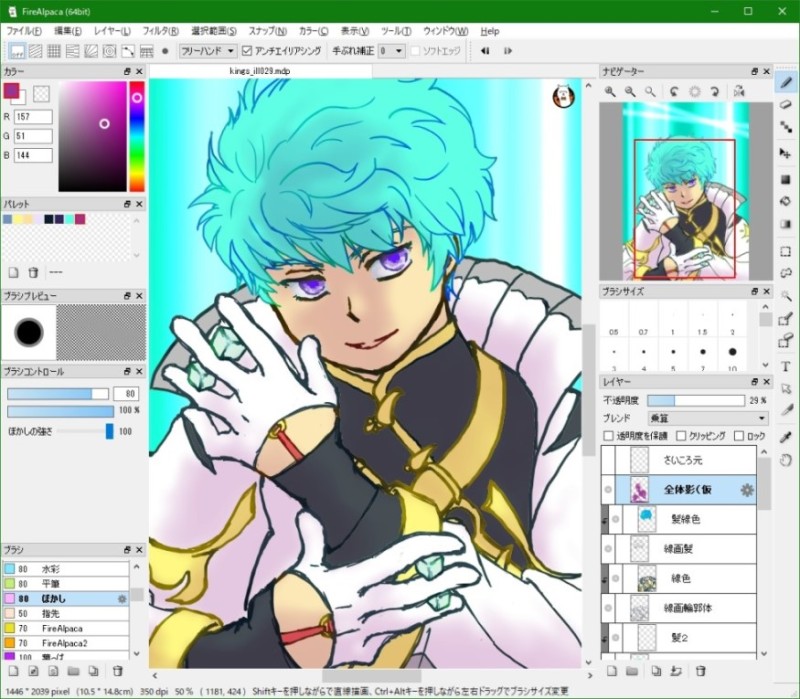
Task: Open the フィルタ menu
Action: pyautogui.click(x=161, y=31)
